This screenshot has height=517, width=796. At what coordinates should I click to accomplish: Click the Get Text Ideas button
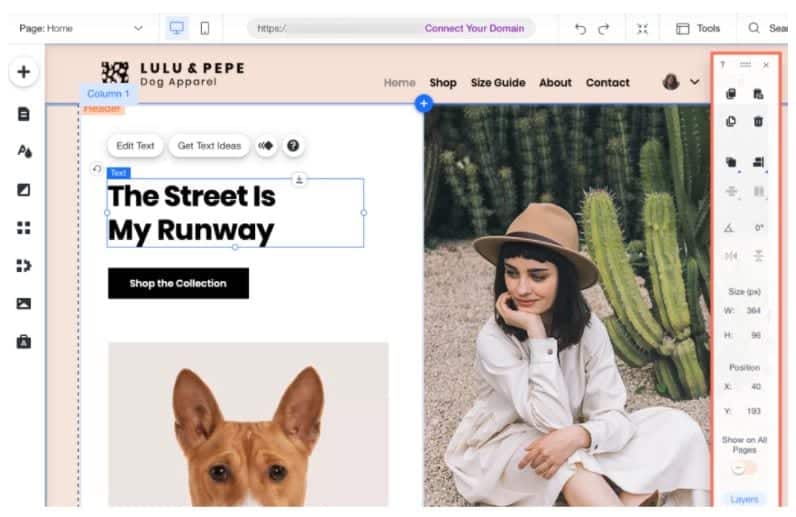point(209,146)
